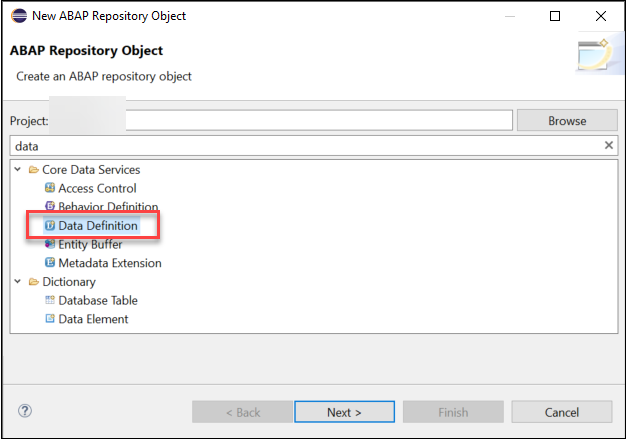Select Behavior Definition entry

click(108, 206)
